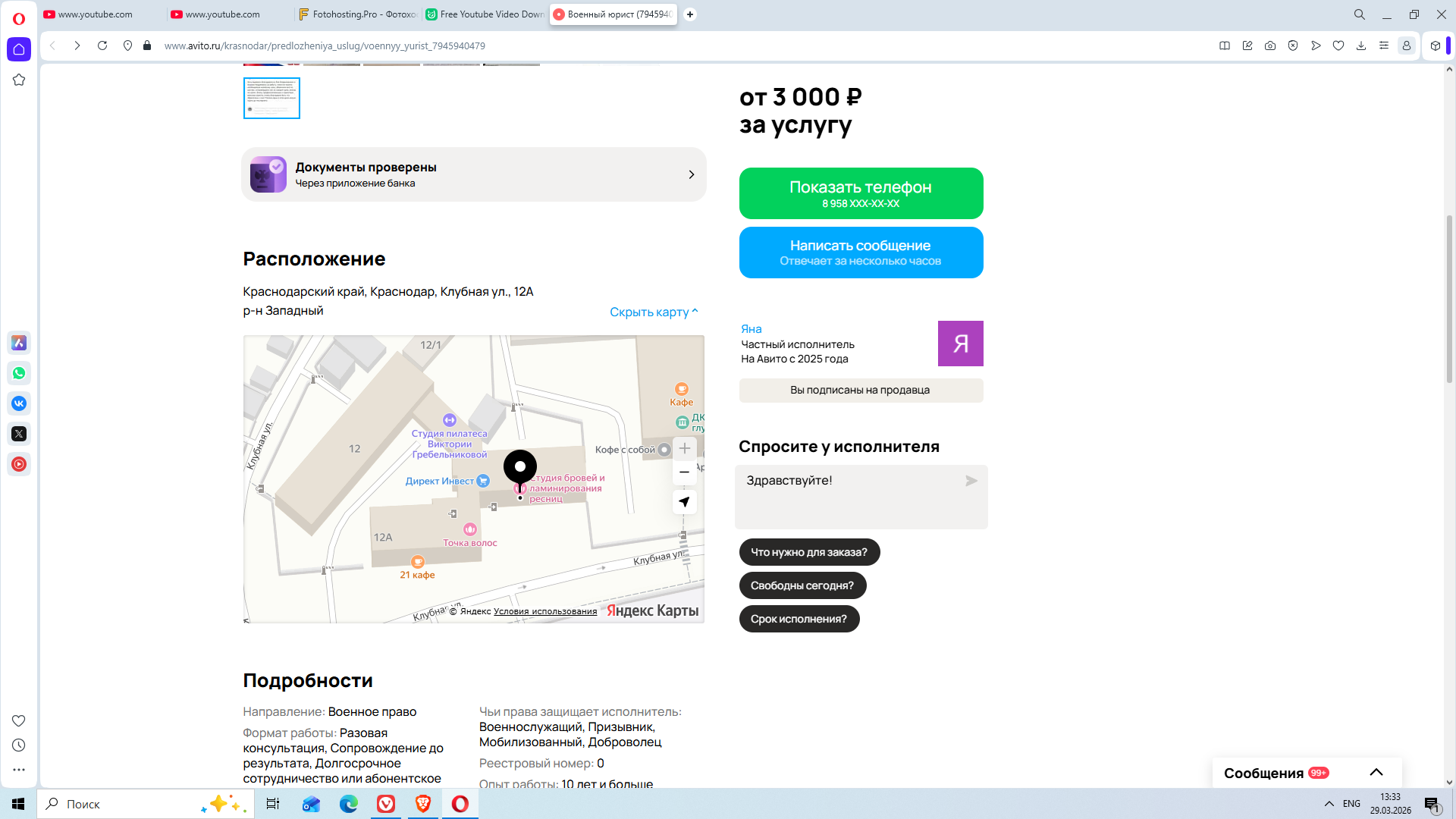Expand the Сообщения chat panel
The width and height of the screenshot is (1456, 819).
tap(1376, 773)
